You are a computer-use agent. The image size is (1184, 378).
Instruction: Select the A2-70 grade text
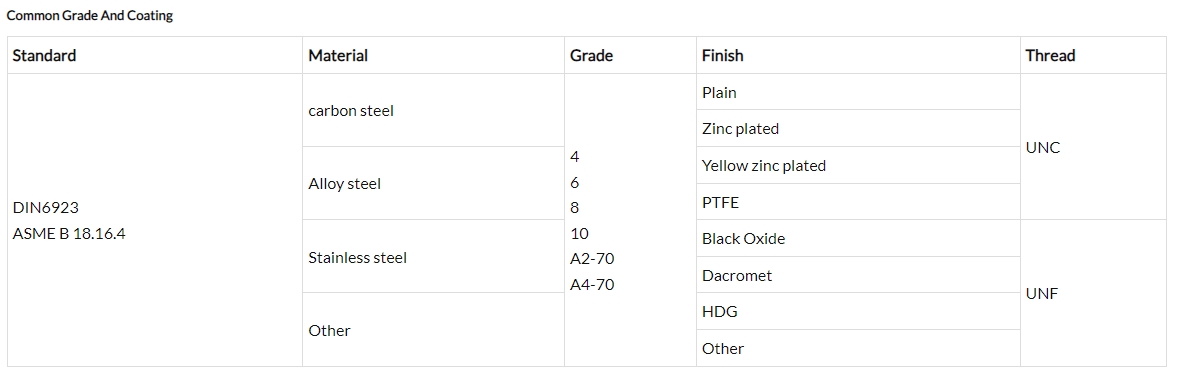click(x=592, y=259)
